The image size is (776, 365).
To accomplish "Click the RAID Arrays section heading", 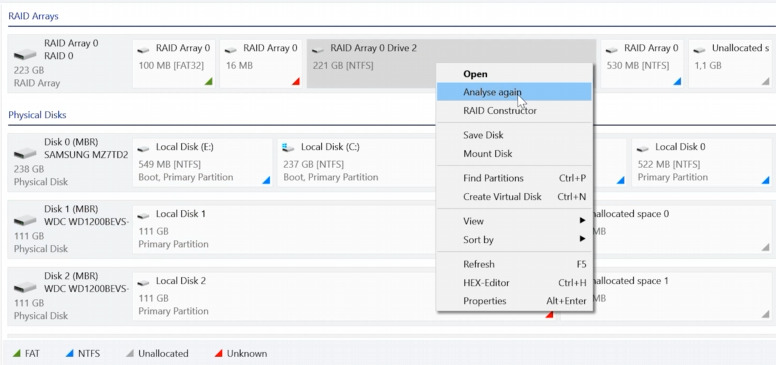I will [33, 16].
